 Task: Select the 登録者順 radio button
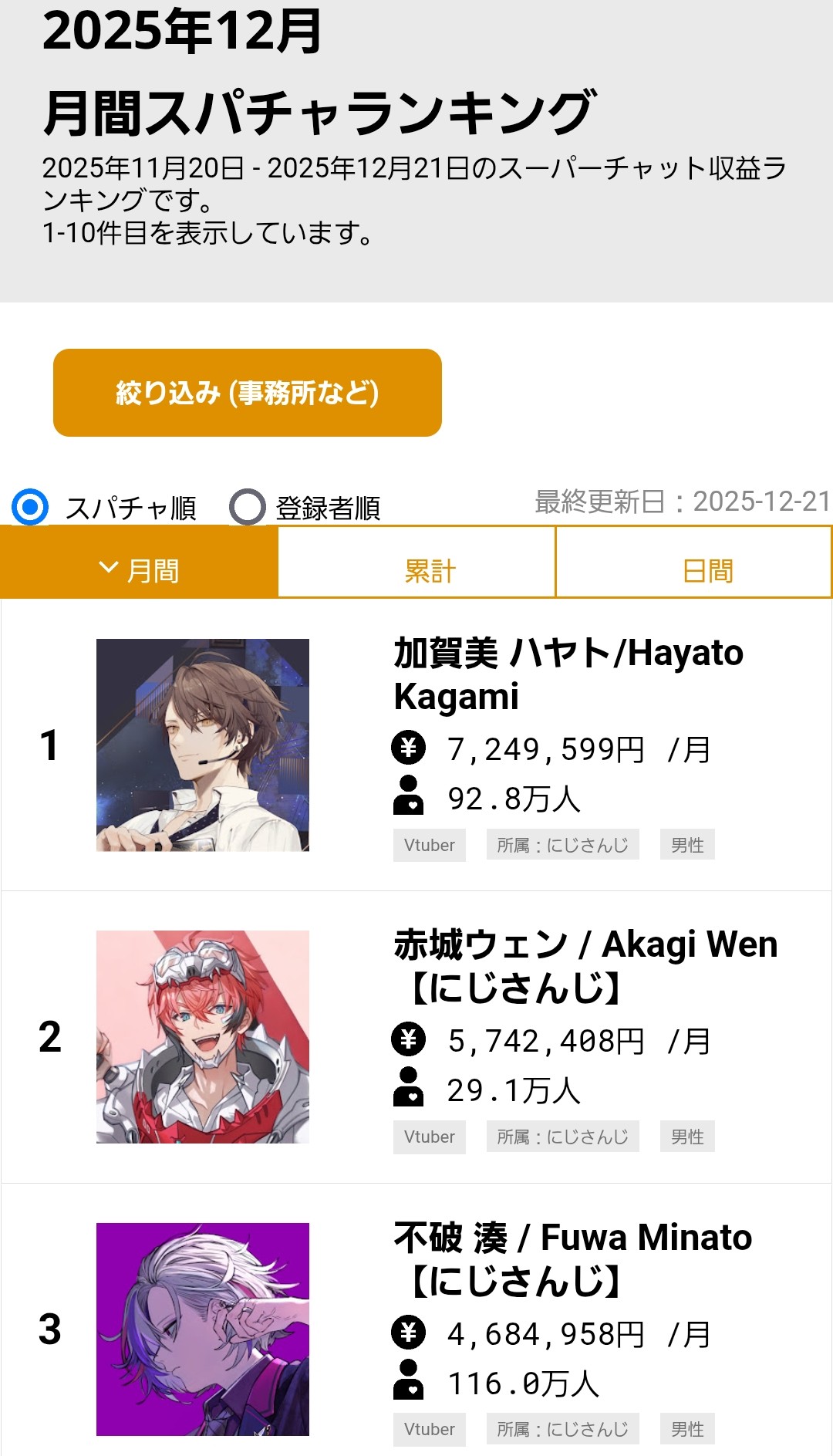click(248, 507)
